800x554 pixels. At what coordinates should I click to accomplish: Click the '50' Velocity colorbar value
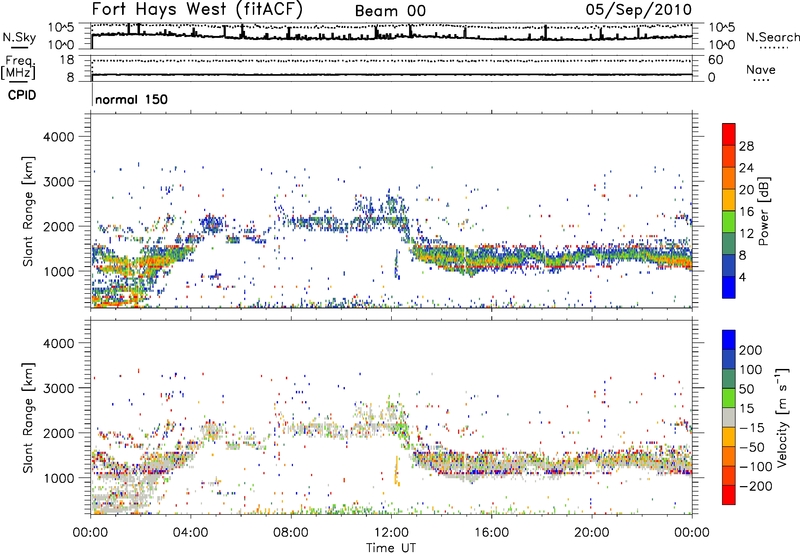tap(746, 389)
